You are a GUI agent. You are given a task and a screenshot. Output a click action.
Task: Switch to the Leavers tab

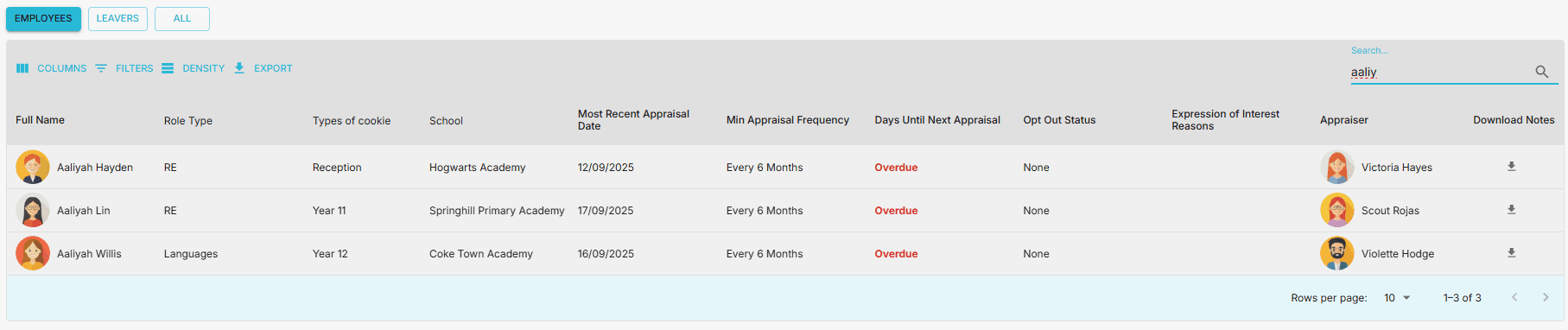pyautogui.click(x=117, y=19)
